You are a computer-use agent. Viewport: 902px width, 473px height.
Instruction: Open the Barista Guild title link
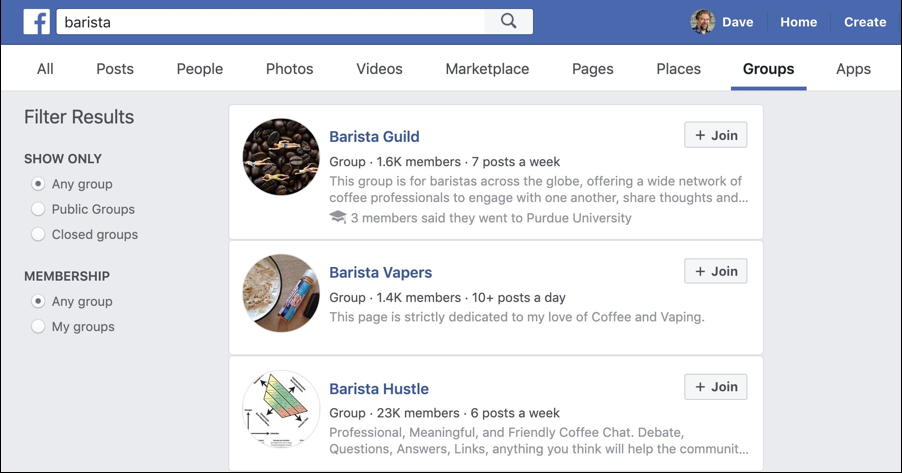(374, 137)
